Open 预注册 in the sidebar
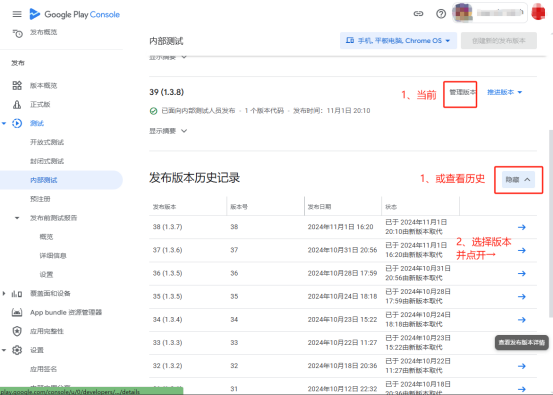553x395 pixels. 40,199
